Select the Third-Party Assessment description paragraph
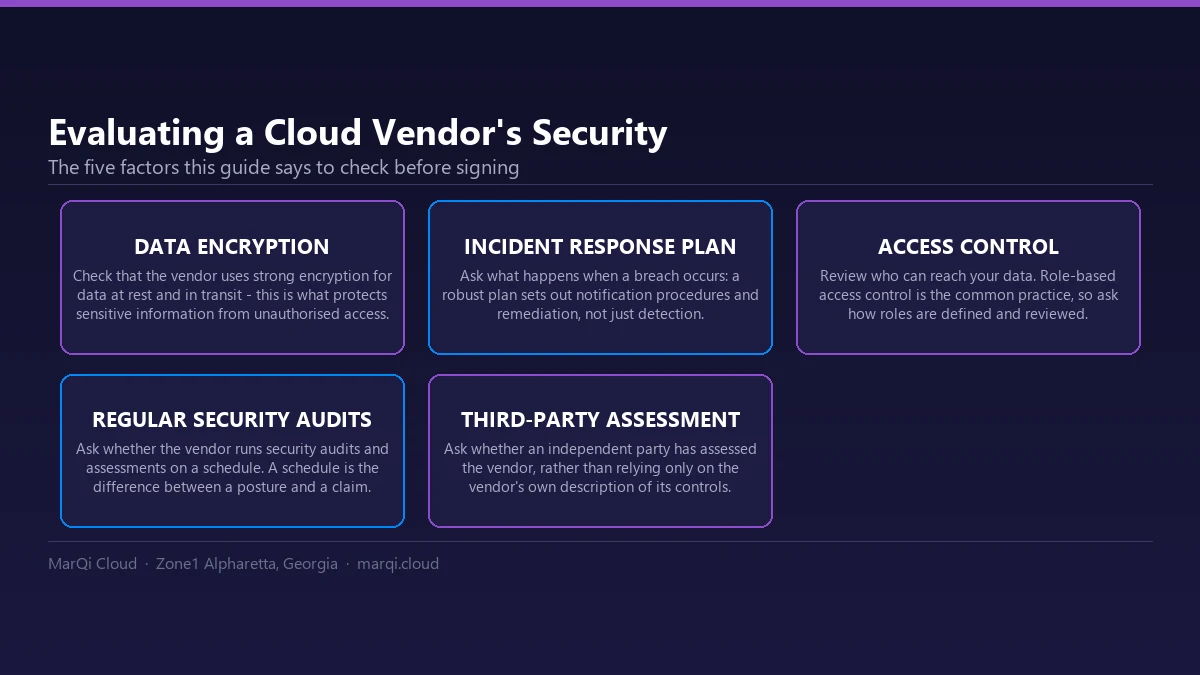The width and height of the screenshot is (1200, 675). pyautogui.click(x=600, y=468)
